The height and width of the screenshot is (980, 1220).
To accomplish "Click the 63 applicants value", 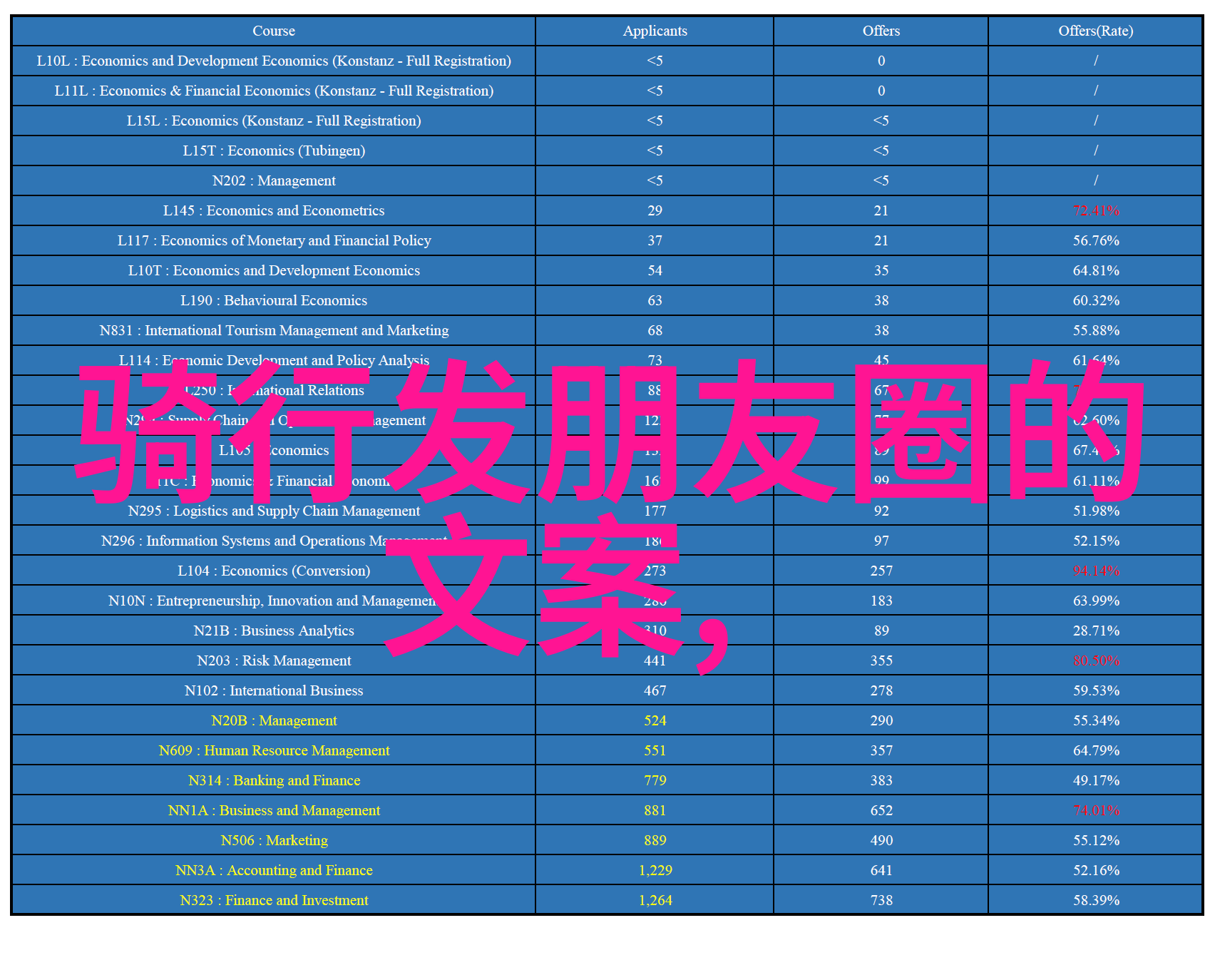I will click(655, 300).
